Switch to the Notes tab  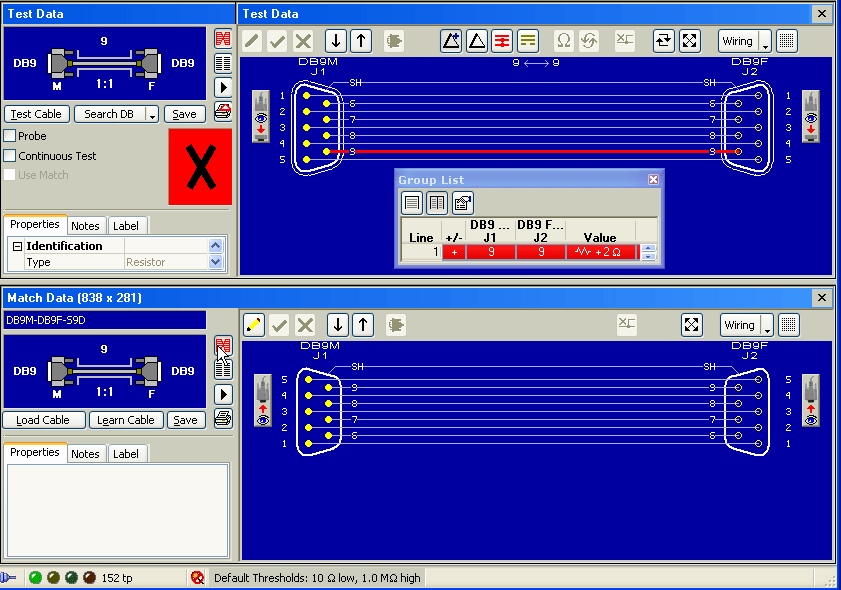tap(86, 225)
